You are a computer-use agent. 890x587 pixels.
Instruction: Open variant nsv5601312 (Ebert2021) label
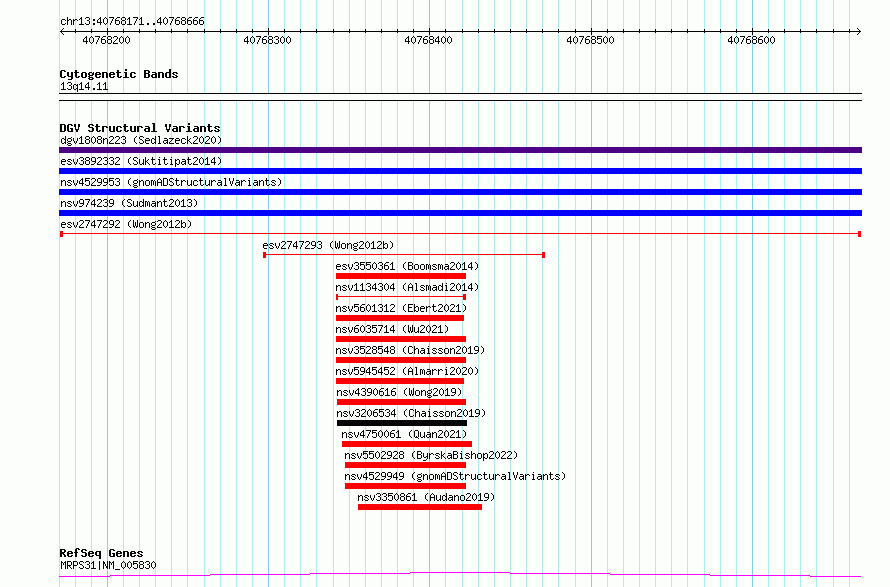401,308
